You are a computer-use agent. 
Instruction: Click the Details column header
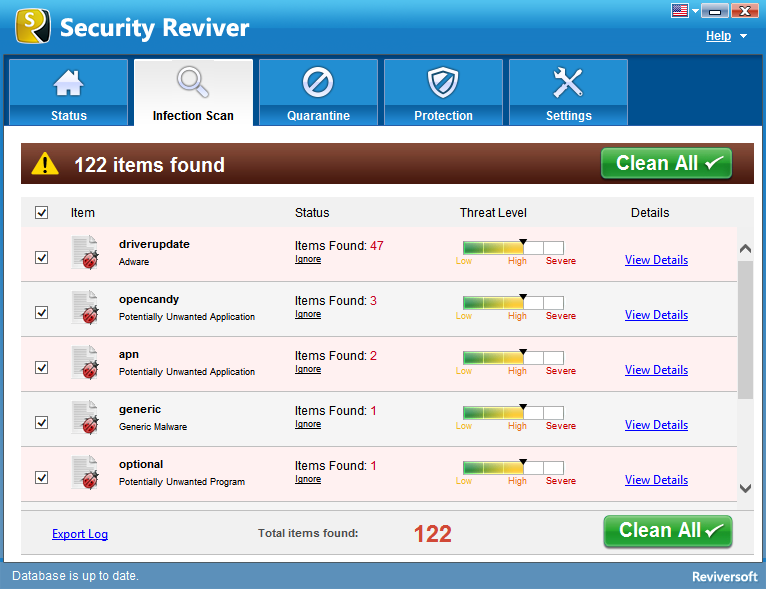point(650,212)
